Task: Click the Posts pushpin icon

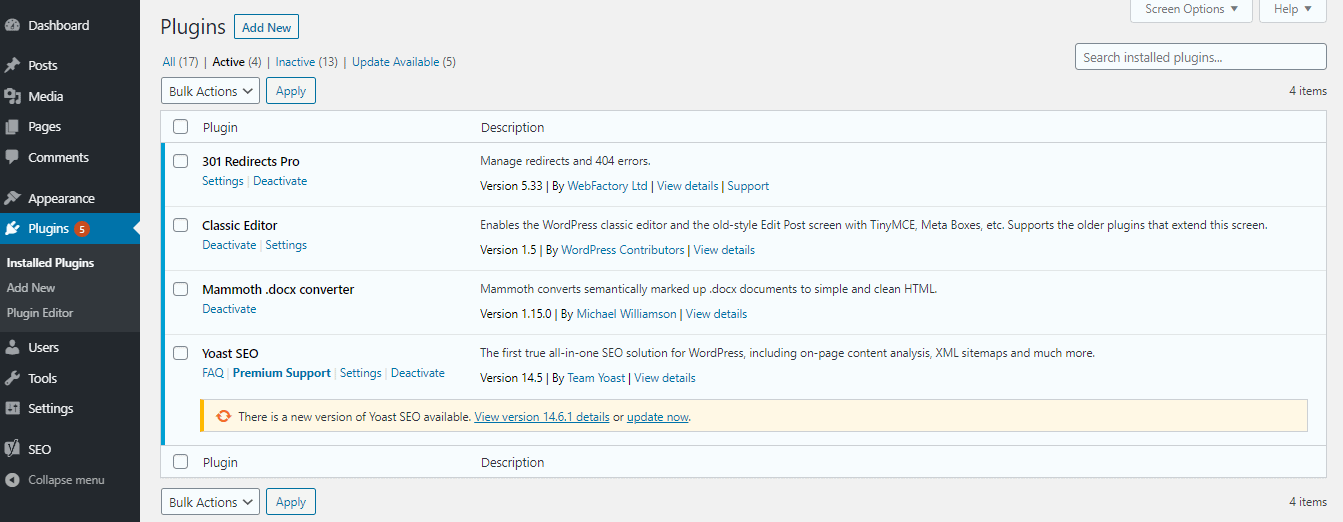Action: (x=13, y=65)
